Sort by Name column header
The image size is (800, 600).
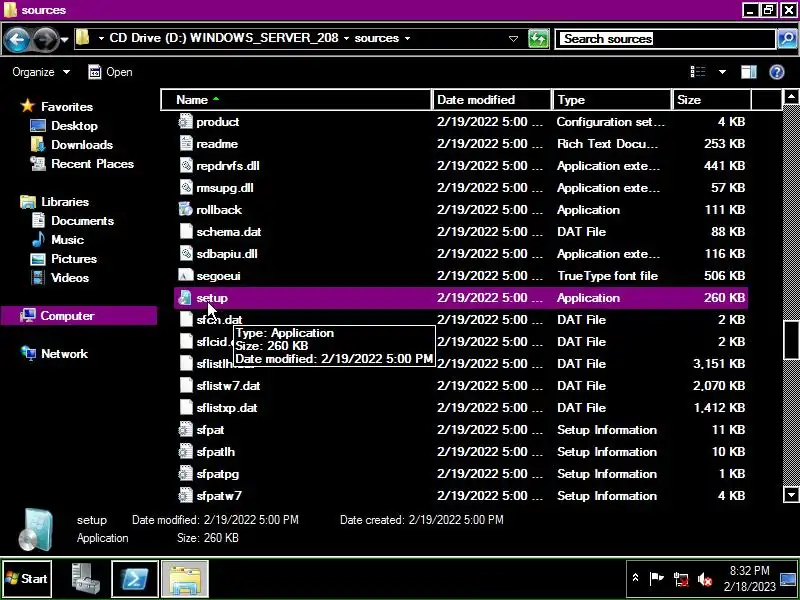click(x=296, y=99)
